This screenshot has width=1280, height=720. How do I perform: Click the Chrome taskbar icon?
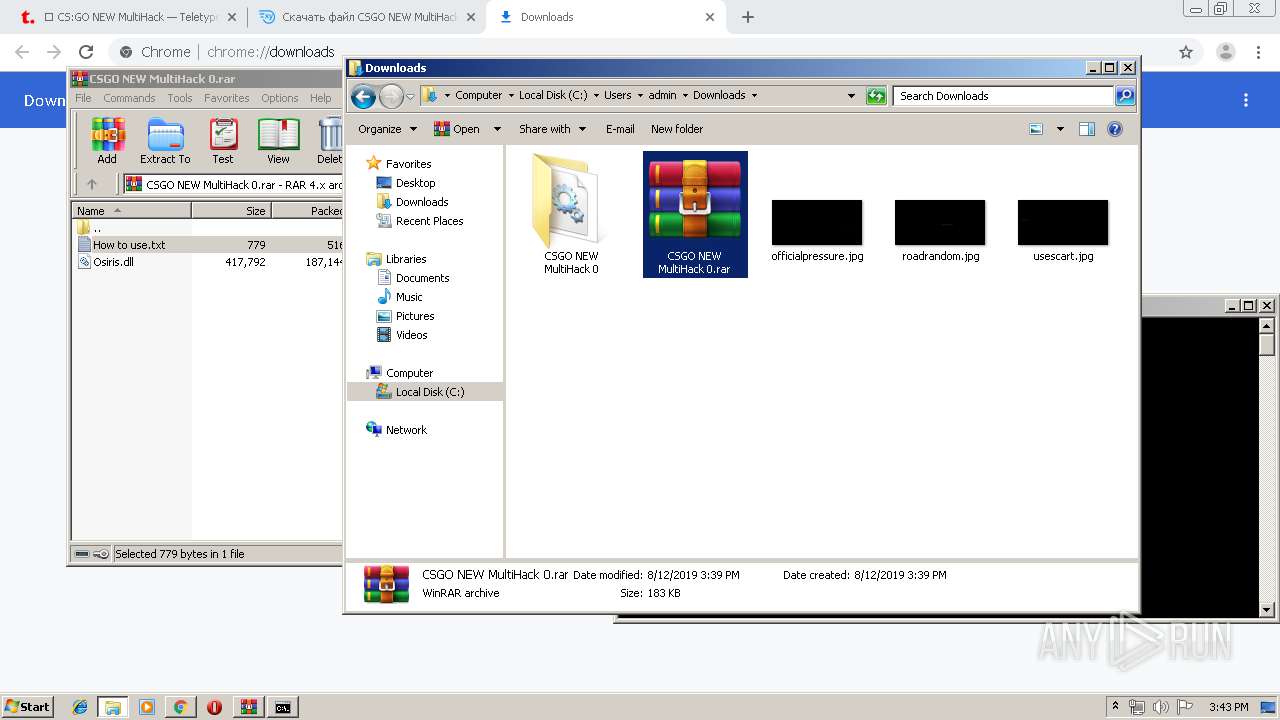[180, 707]
